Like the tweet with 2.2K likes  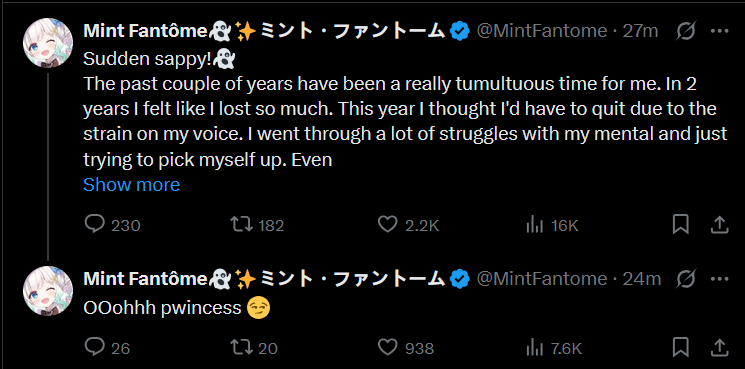(x=408, y=225)
